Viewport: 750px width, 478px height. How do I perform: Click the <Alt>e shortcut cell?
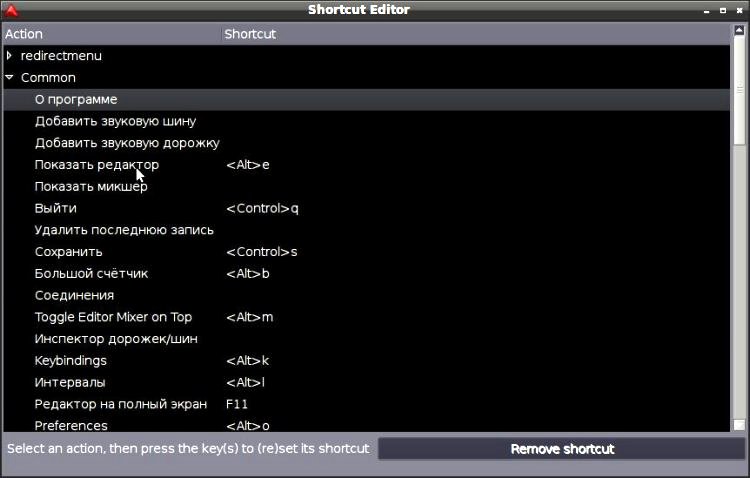tap(248, 165)
